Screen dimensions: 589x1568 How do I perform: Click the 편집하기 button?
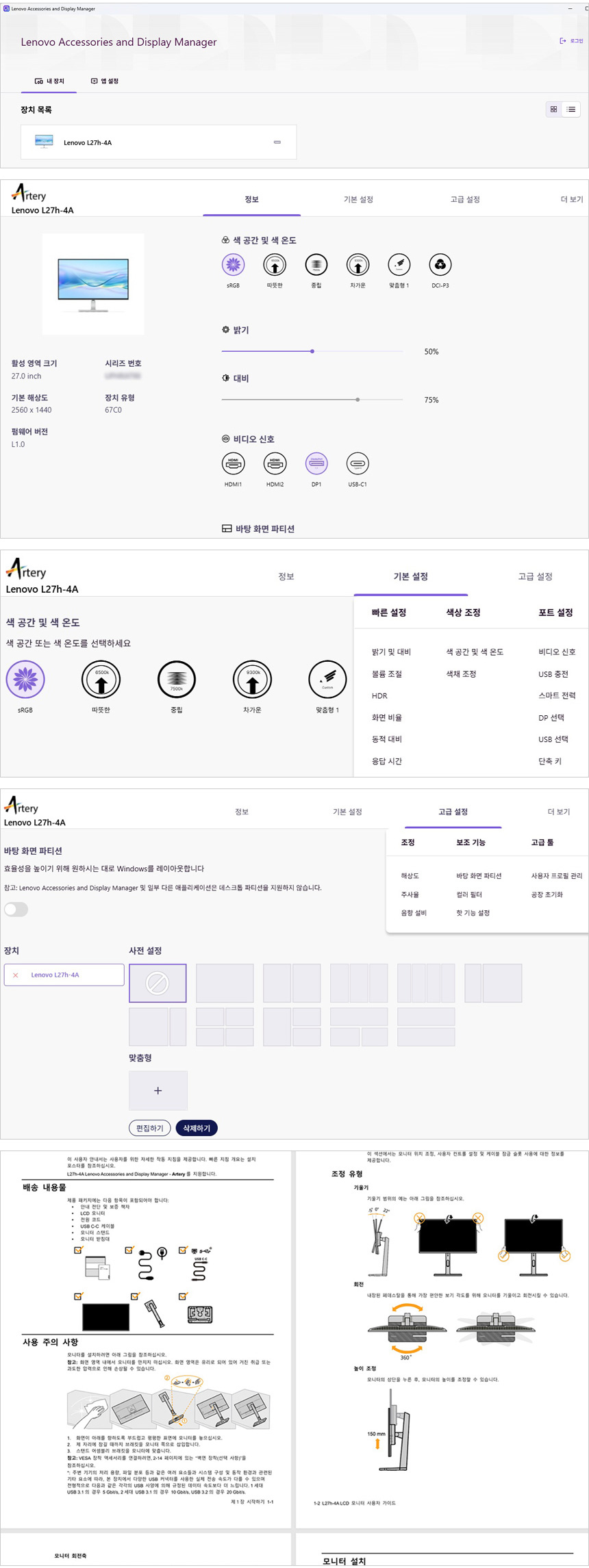(x=149, y=1128)
